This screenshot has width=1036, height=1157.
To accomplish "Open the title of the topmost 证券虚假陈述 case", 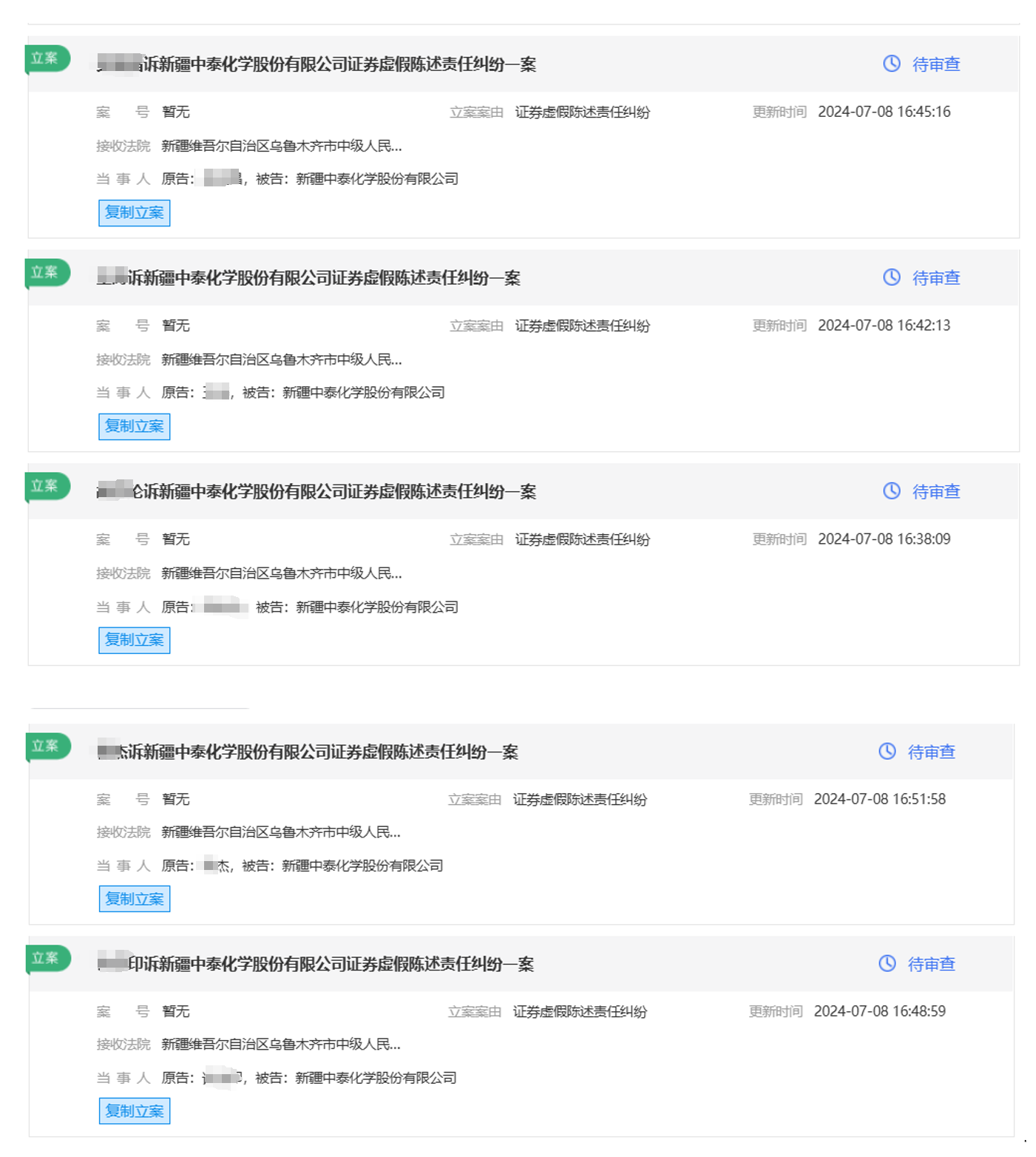I will [x=318, y=64].
